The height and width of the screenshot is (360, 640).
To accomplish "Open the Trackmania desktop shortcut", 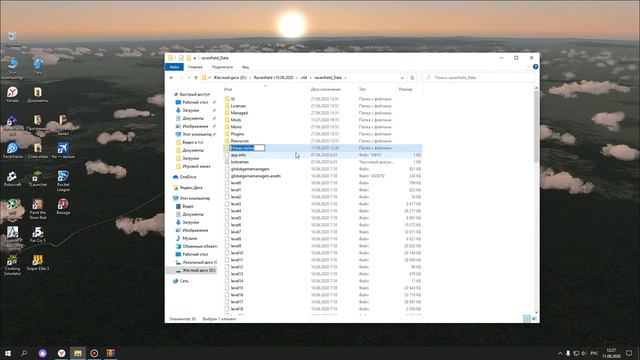I will 12,150.
